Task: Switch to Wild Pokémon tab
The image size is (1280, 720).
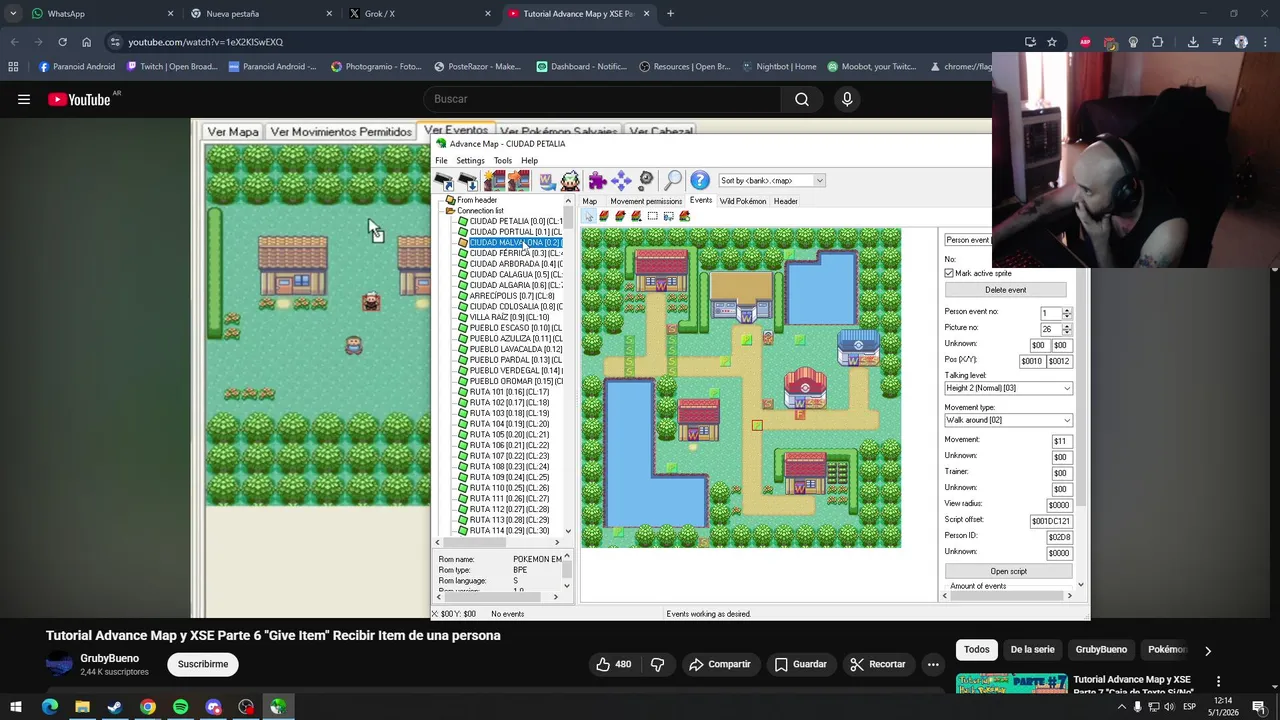Action: [743, 201]
